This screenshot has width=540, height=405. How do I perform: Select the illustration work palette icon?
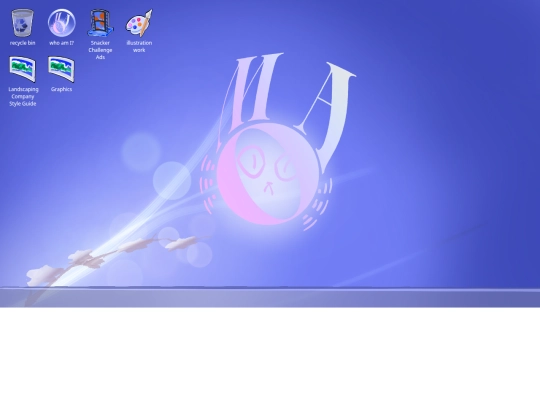[139, 23]
